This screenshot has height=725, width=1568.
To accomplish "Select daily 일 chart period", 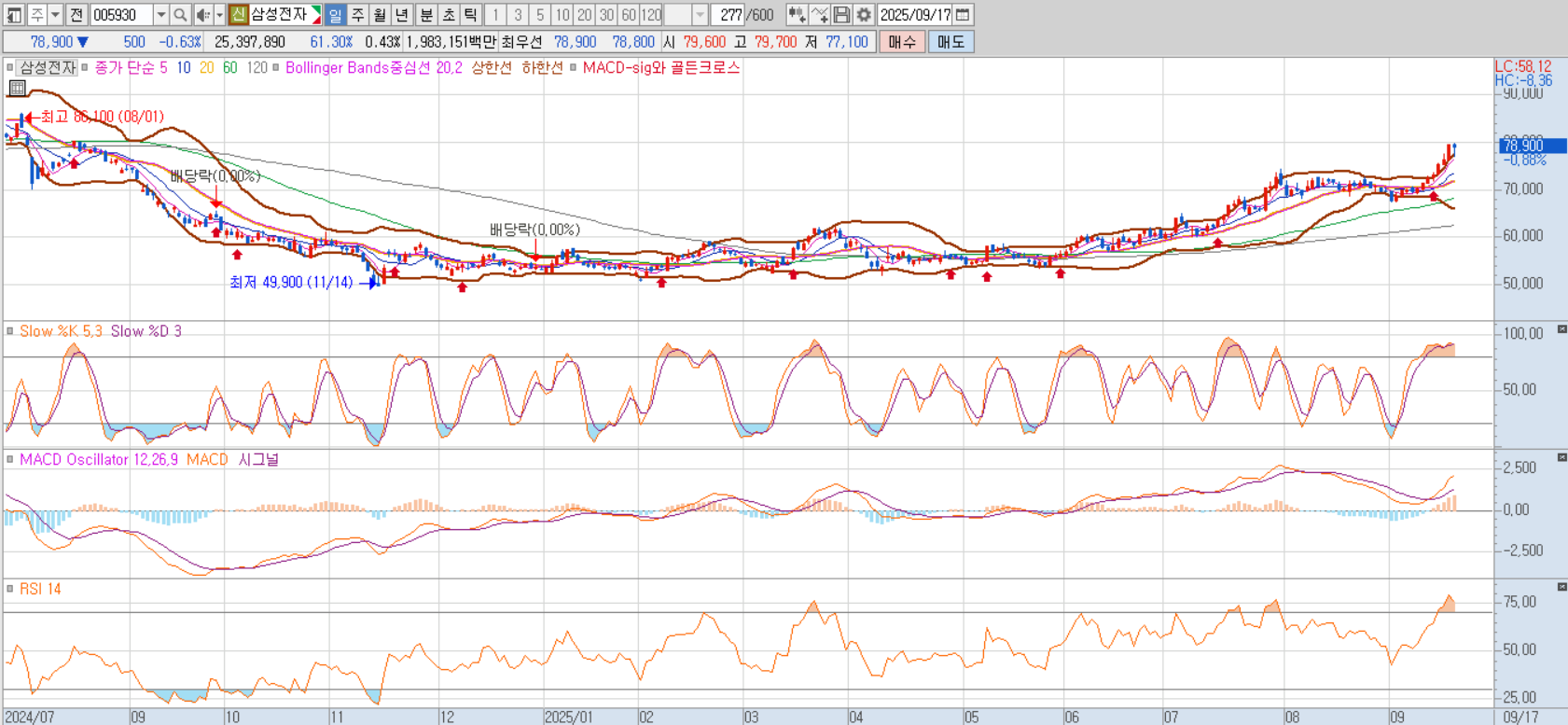I will coord(335,15).
